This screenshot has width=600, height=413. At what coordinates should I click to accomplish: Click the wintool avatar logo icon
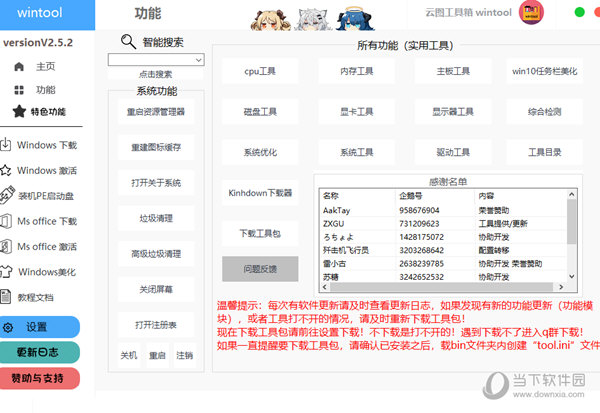tap(531, 12)
